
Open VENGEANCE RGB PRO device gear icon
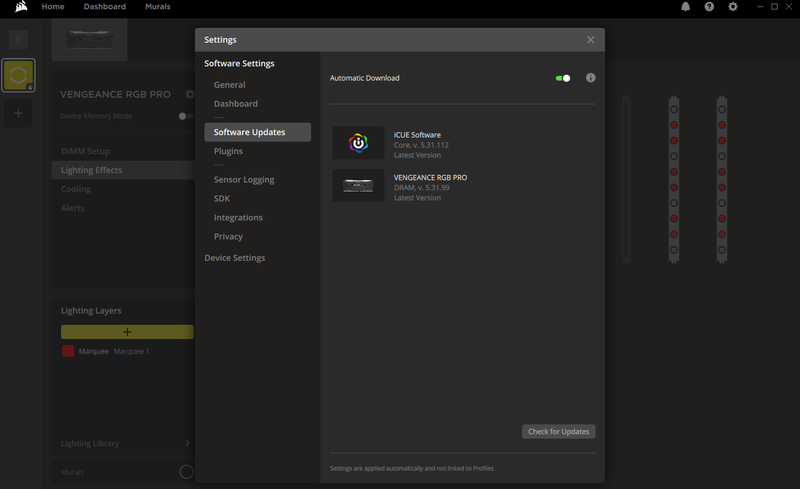click(189, 94)
